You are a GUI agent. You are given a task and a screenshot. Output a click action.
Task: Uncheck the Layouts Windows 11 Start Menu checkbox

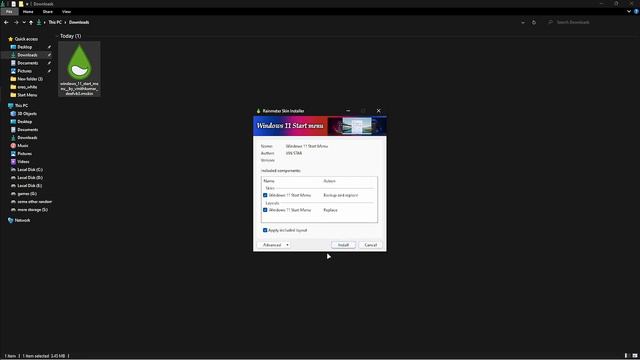[265, 210]
